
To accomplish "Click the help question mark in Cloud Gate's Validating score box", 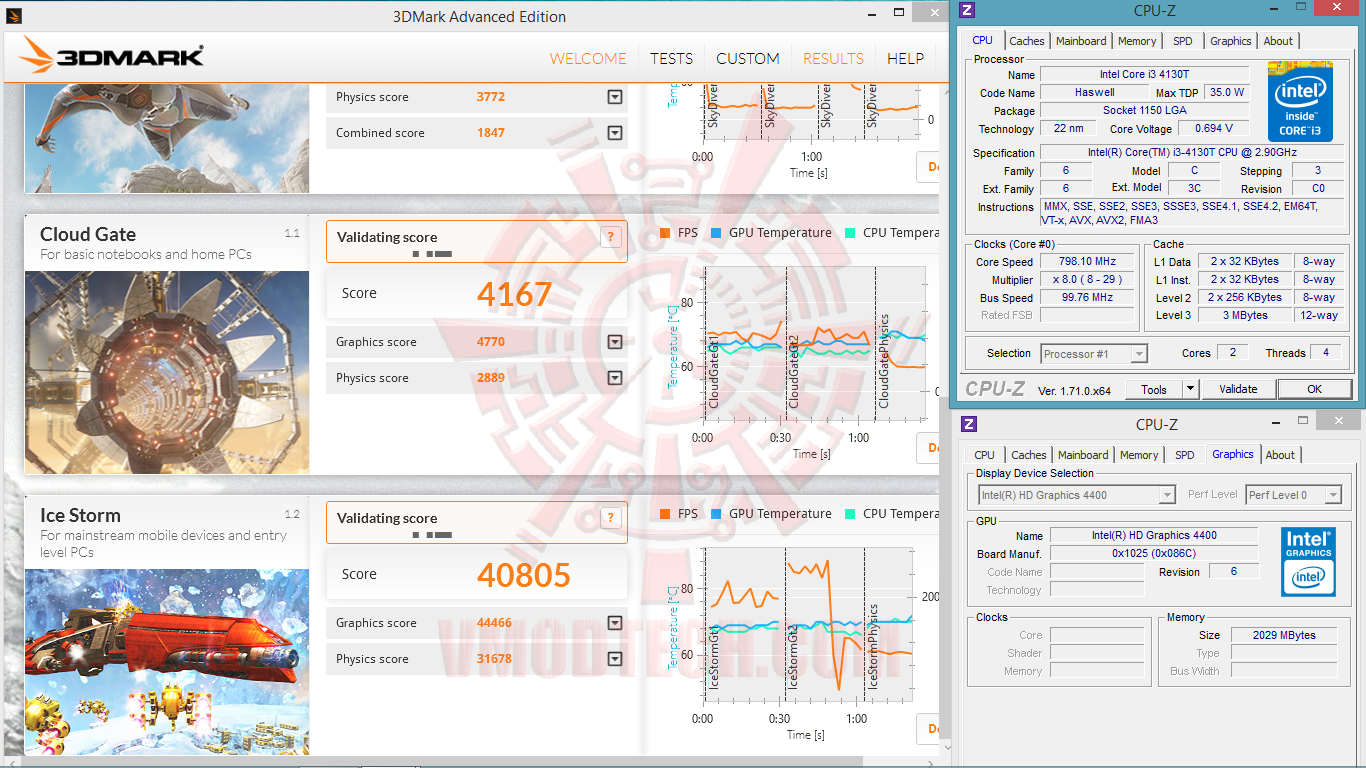I will point(610,237).
